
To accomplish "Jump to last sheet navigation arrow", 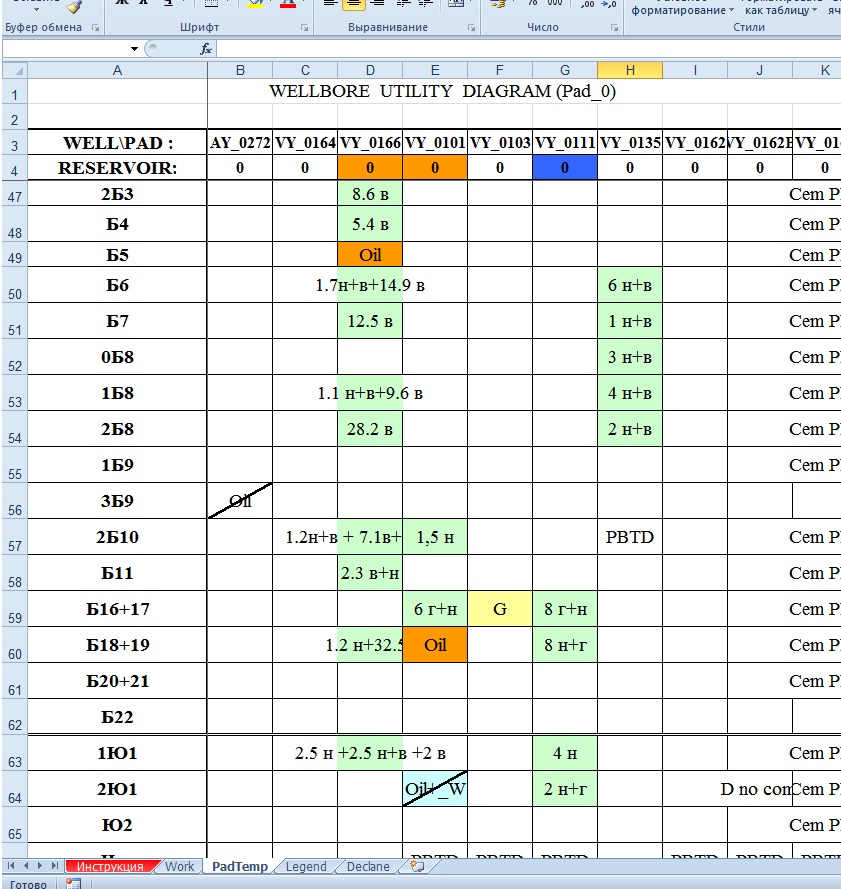I will (x=54, y=866).
